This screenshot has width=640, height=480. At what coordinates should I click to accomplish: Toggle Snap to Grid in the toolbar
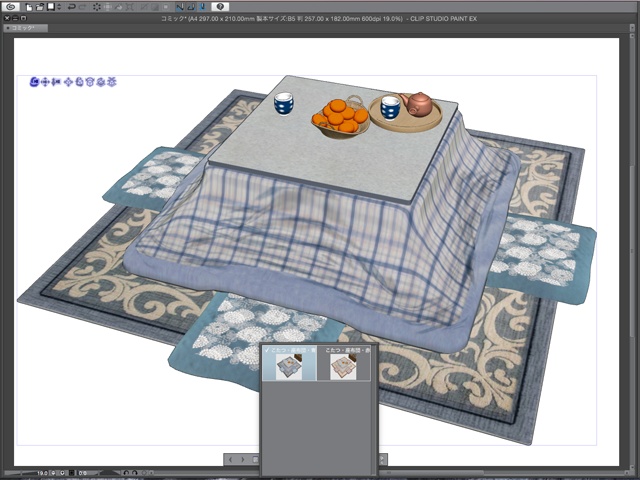point(202,7)
